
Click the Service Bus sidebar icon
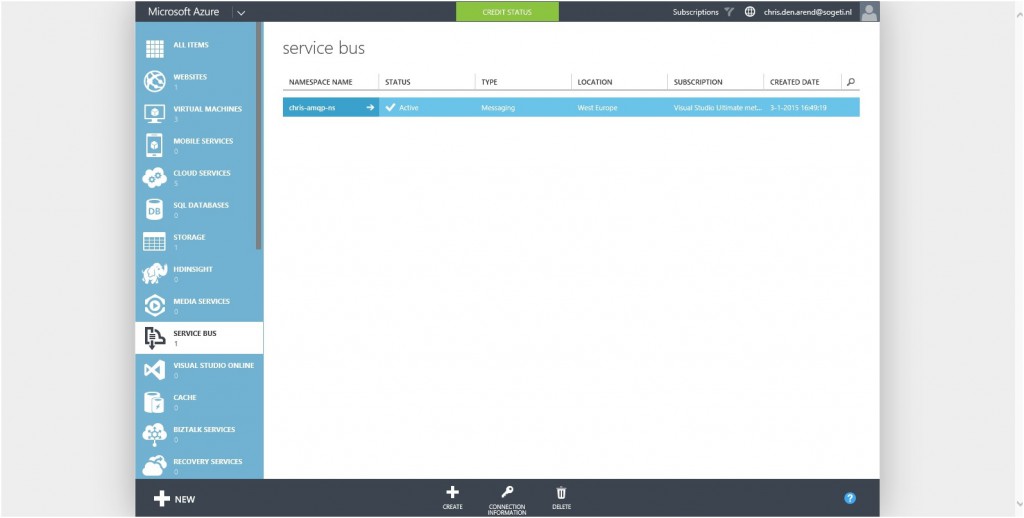pos(155,338)
